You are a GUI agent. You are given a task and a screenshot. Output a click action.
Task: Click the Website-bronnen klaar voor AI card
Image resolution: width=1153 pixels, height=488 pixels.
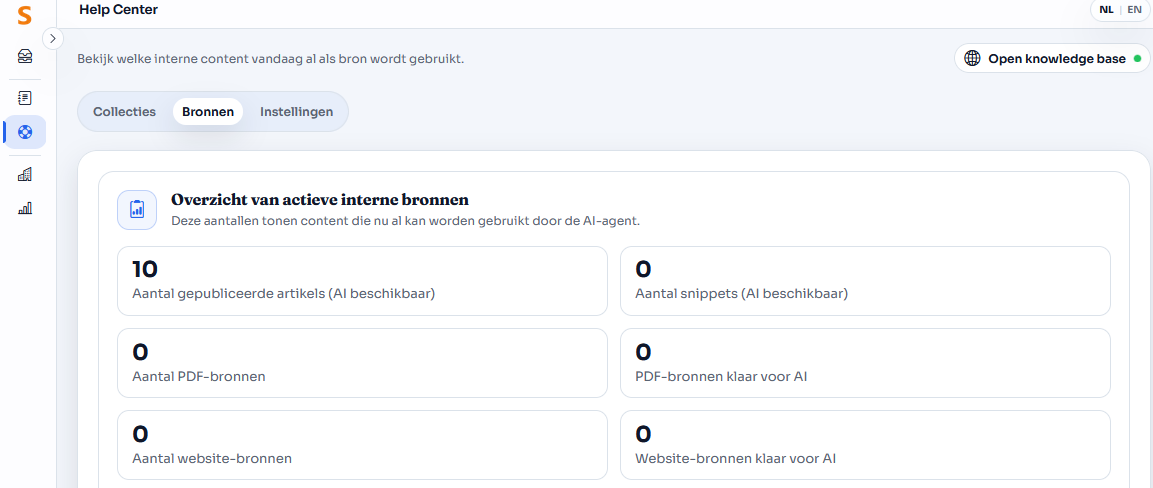click(x=865, y=445)
